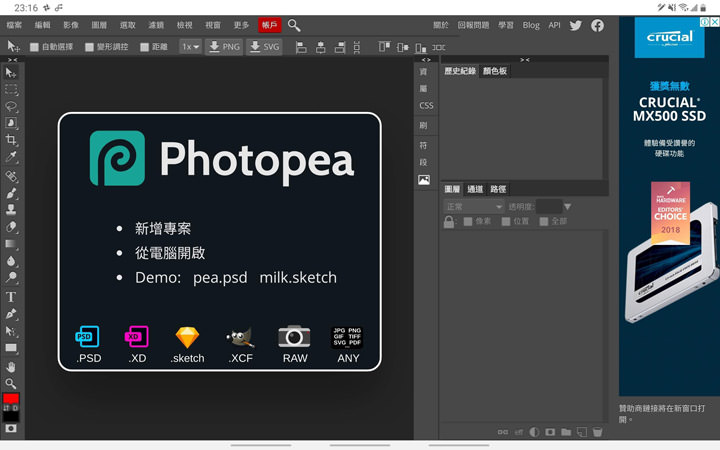Select the Blur droplet tool
The width and height of the screenshot is (720, 450).
point(11,261)
